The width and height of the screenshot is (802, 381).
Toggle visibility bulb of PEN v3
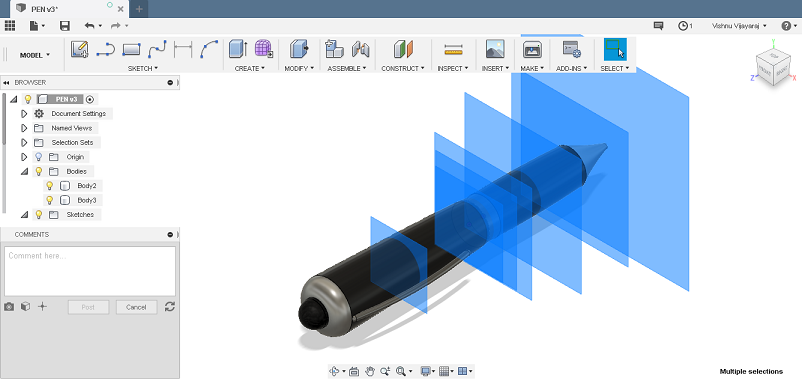(x=28, y=99)
